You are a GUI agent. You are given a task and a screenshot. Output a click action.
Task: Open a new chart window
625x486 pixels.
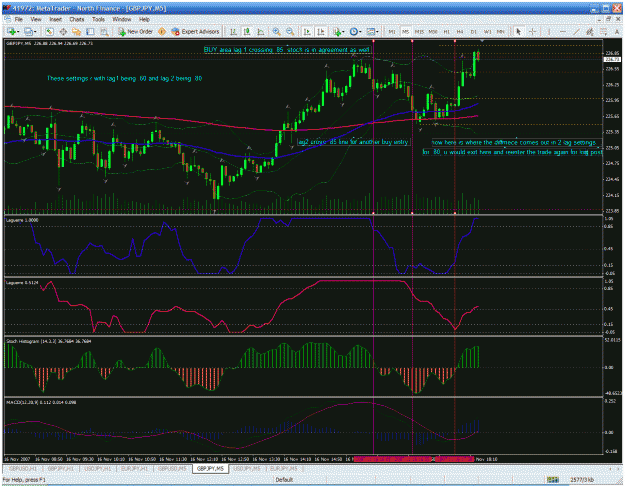pyautogui.click(x=12, y=31)
